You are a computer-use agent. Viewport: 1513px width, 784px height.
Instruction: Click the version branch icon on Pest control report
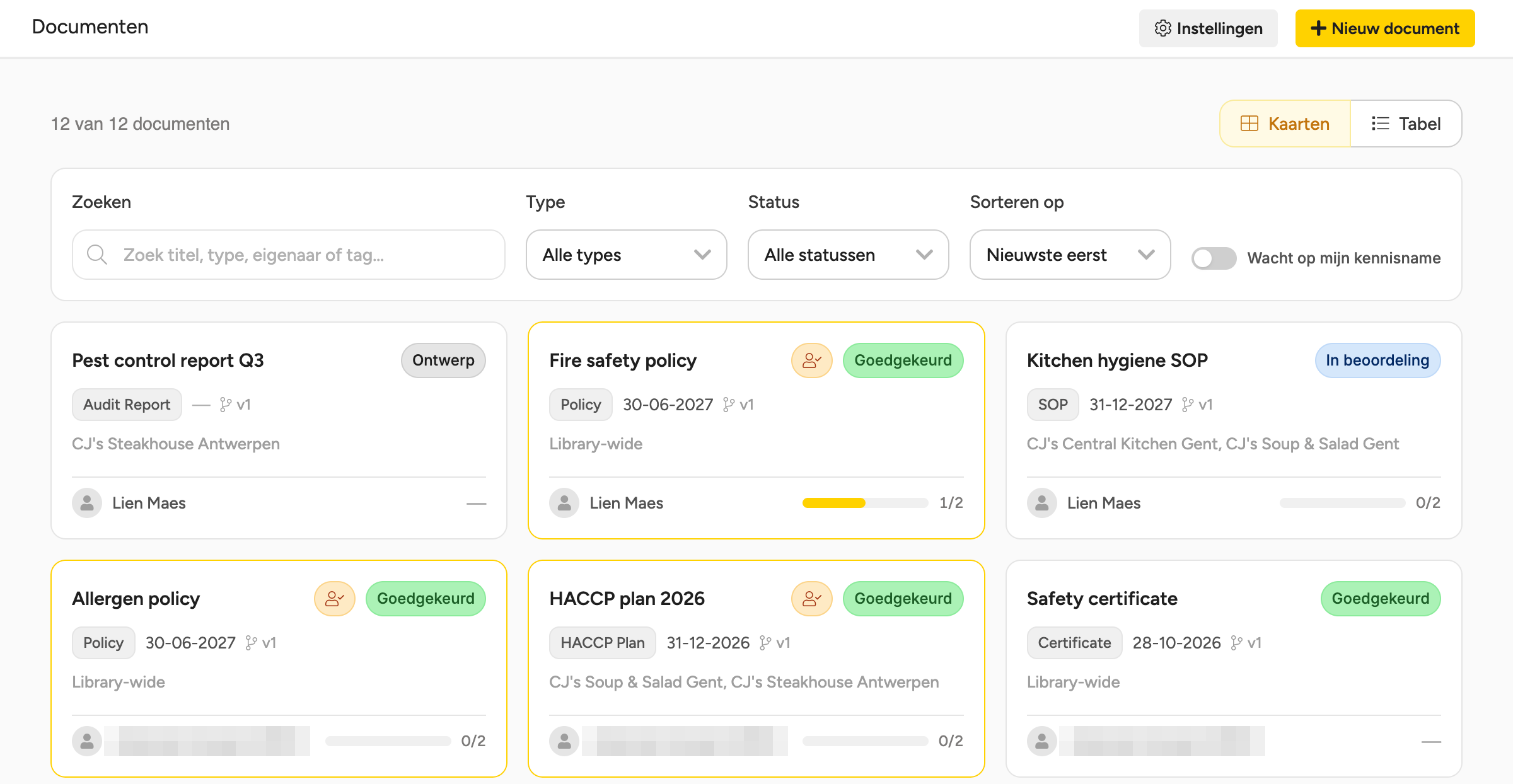coord(226,405)
